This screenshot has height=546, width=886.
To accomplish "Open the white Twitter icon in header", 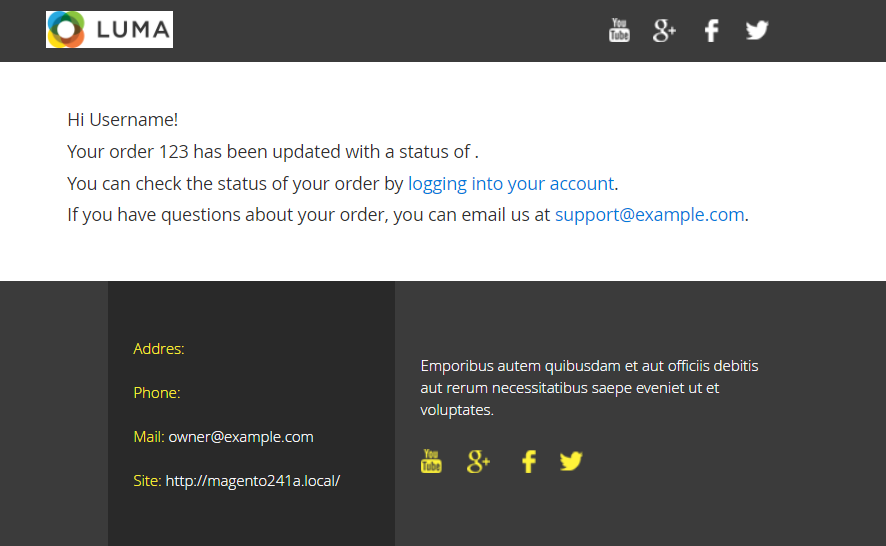I will coord(757,30).
